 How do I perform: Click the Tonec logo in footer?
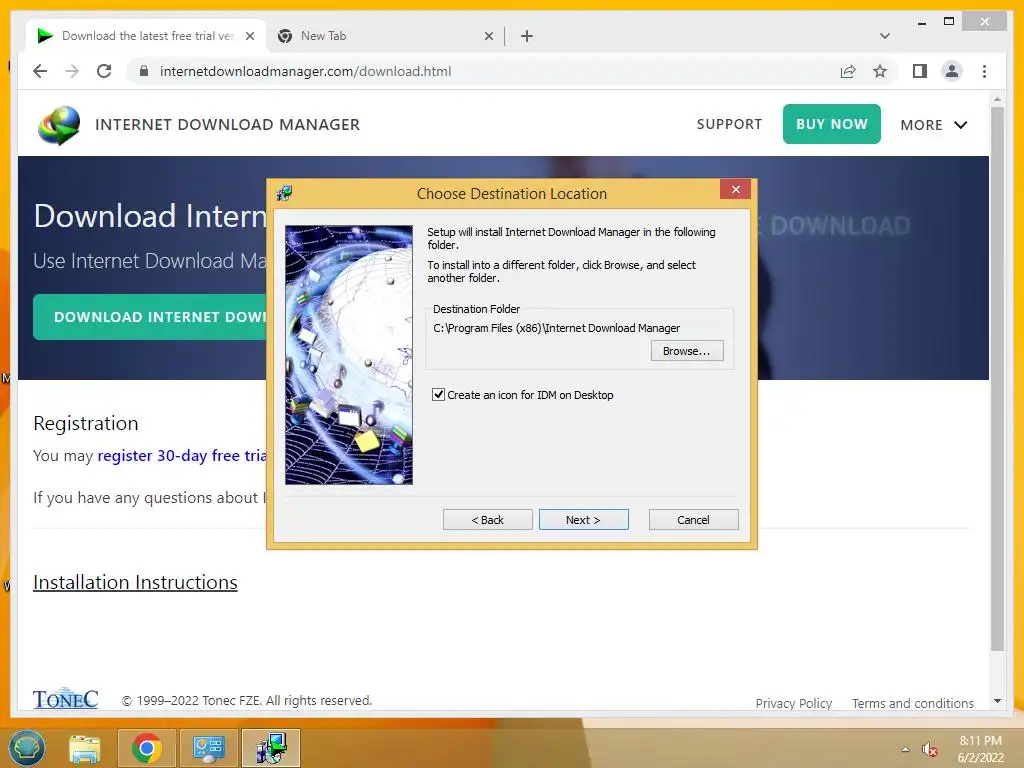click(65, 698)
